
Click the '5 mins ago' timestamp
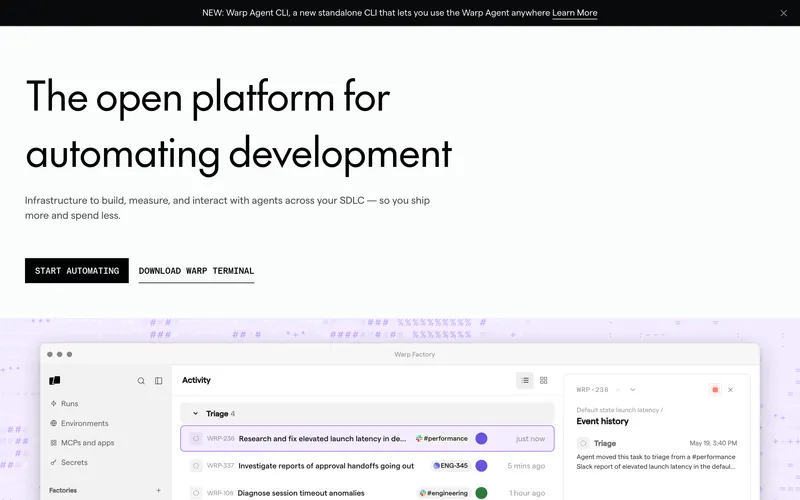526,466
